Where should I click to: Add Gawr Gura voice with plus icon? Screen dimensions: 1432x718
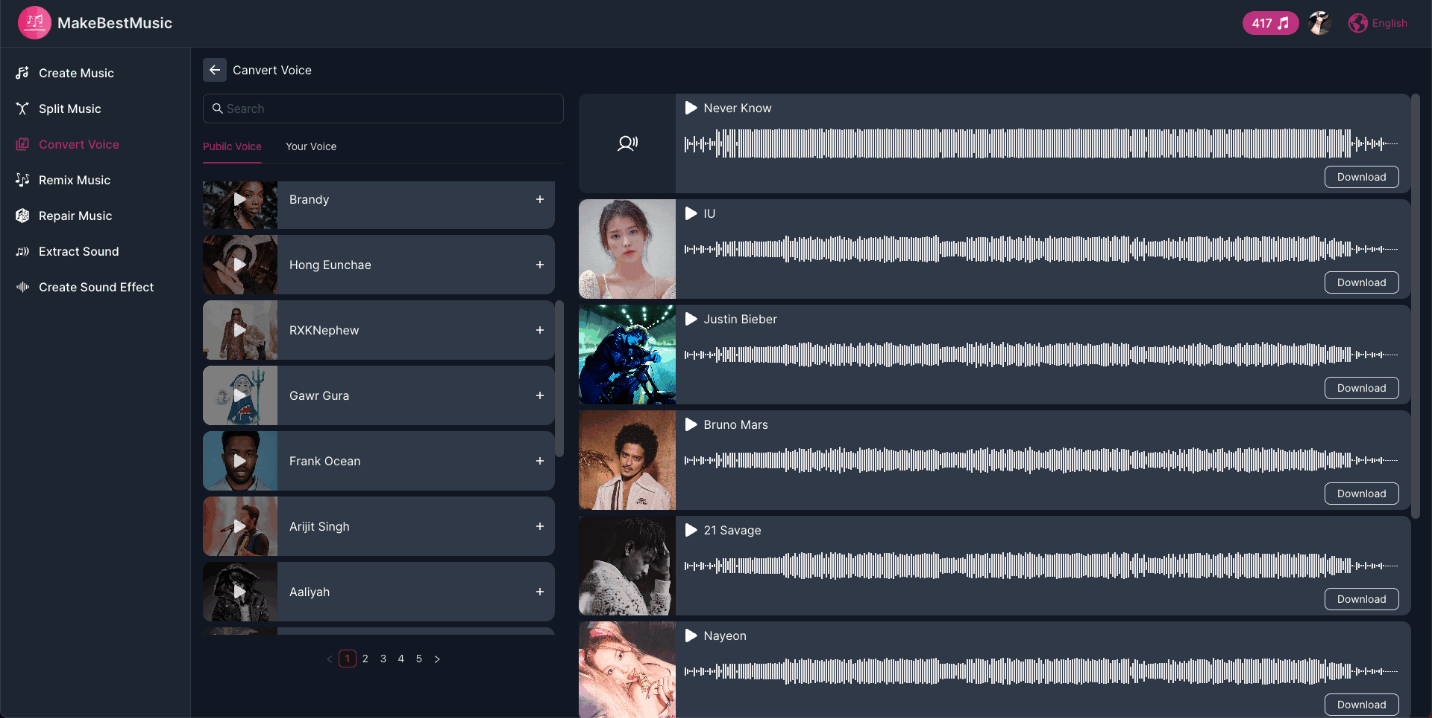[x=540, y=395]
